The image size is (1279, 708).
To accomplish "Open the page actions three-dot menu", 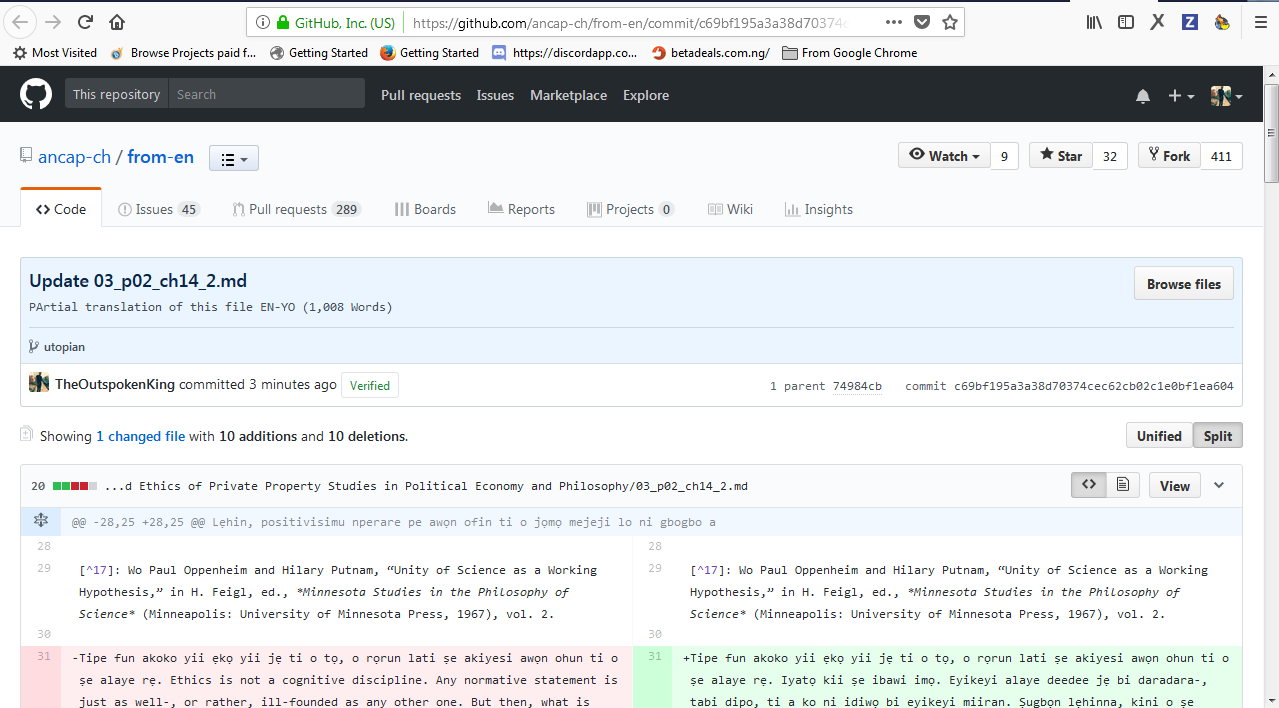I will (894, 22).
